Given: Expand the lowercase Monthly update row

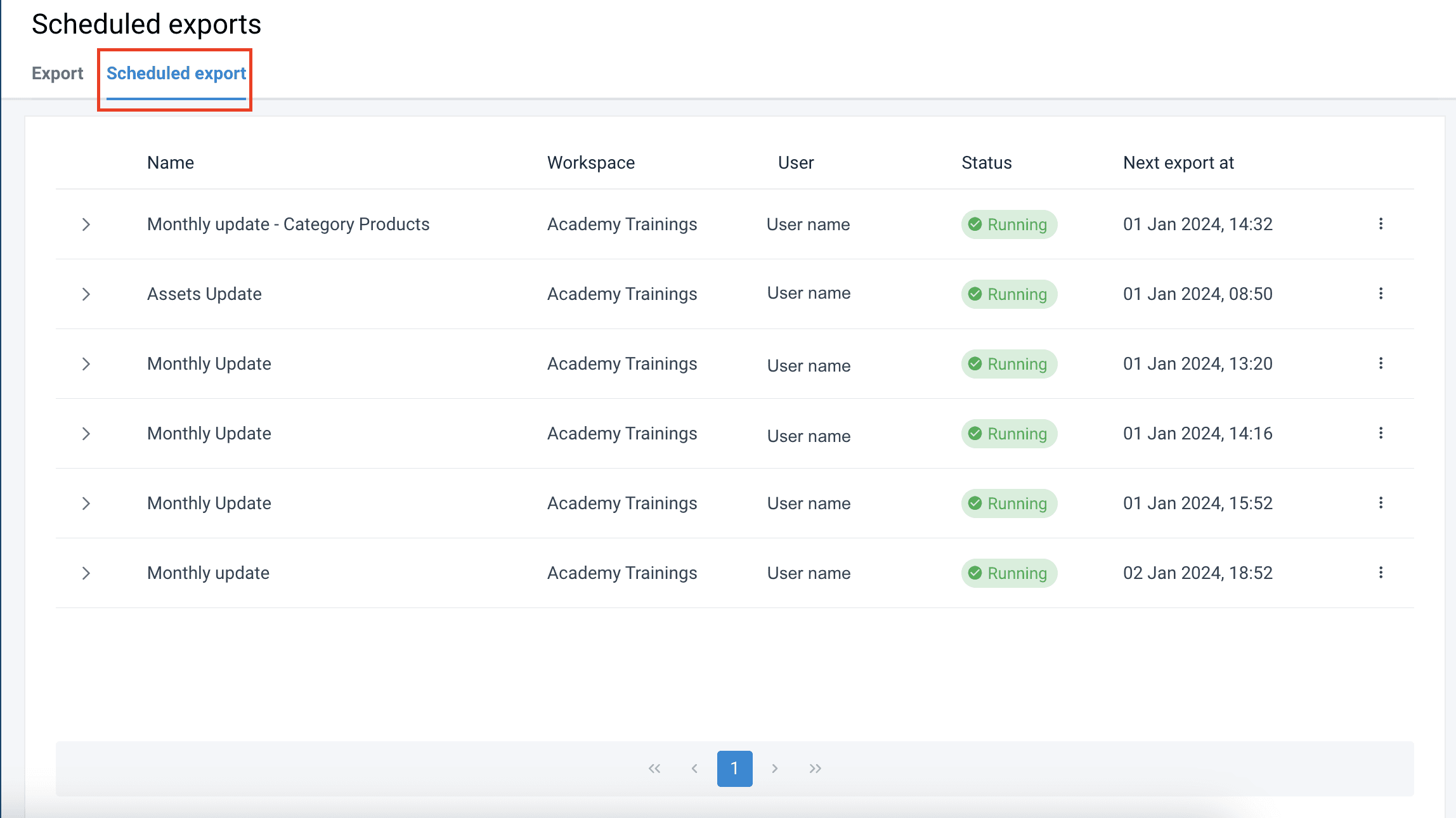Looking at the screenshot, I should pos(86,573).
